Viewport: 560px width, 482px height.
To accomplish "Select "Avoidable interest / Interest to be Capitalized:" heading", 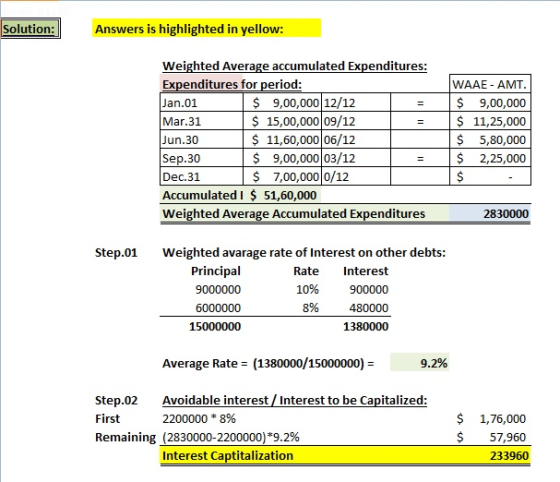I will click(x=295, y=400).
